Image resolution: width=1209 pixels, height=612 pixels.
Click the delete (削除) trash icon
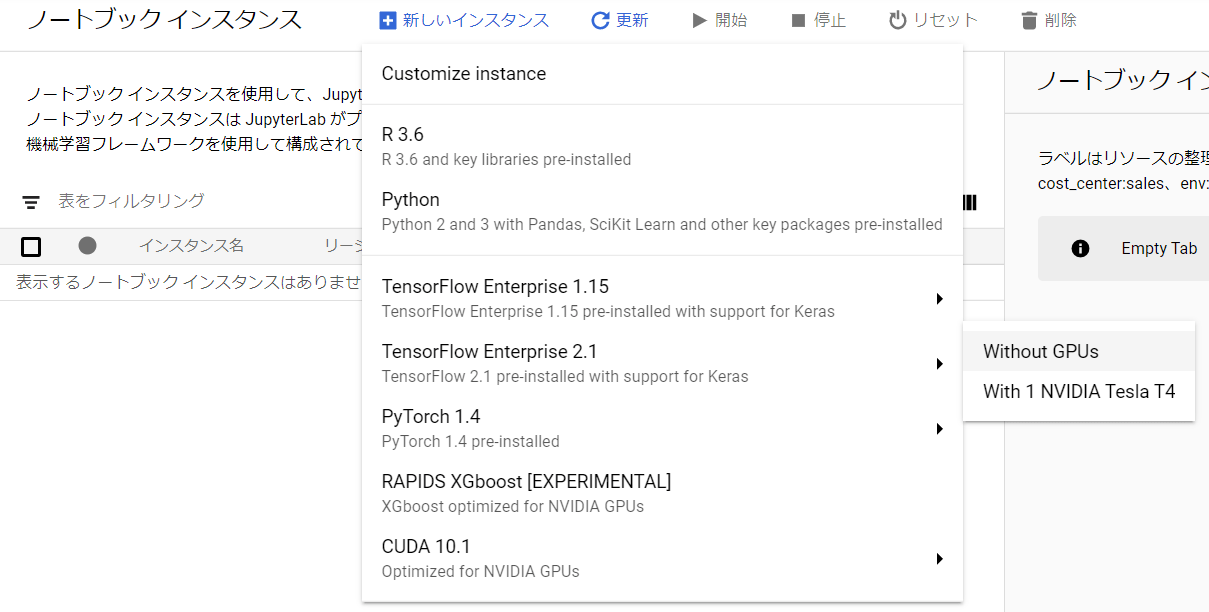pyautogui.click(x=1029, y=20)
